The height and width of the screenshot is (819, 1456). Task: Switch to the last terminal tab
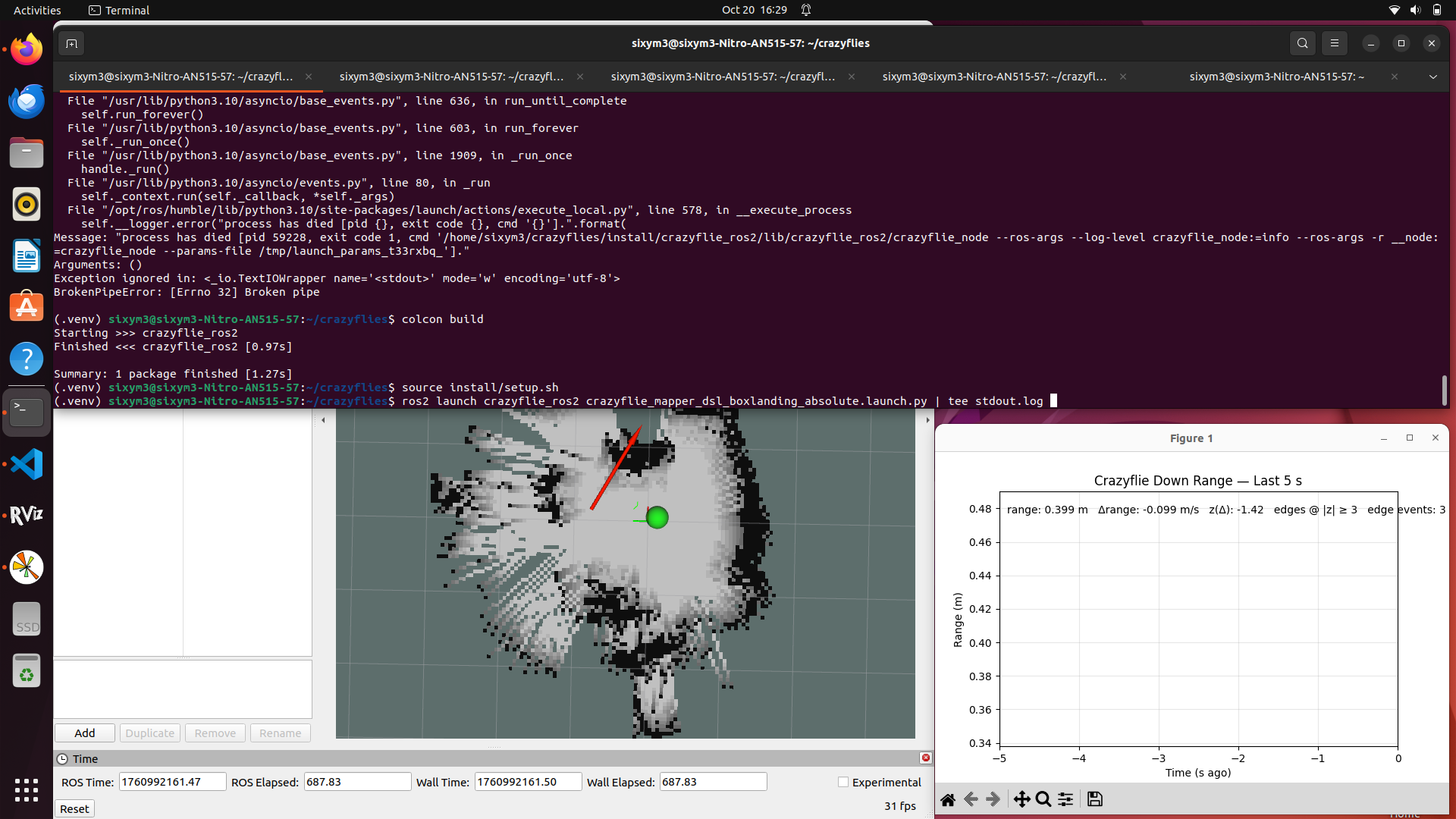(x=1276, y=77)
